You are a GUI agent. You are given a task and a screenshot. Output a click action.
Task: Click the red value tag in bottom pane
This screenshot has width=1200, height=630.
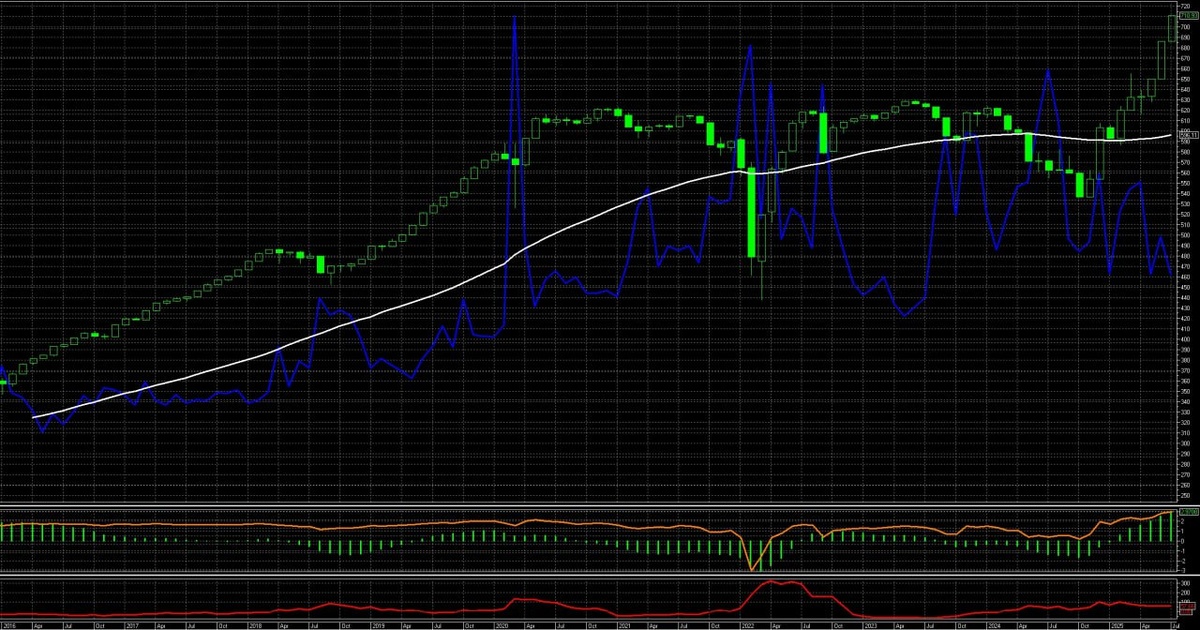(1186, 607)
